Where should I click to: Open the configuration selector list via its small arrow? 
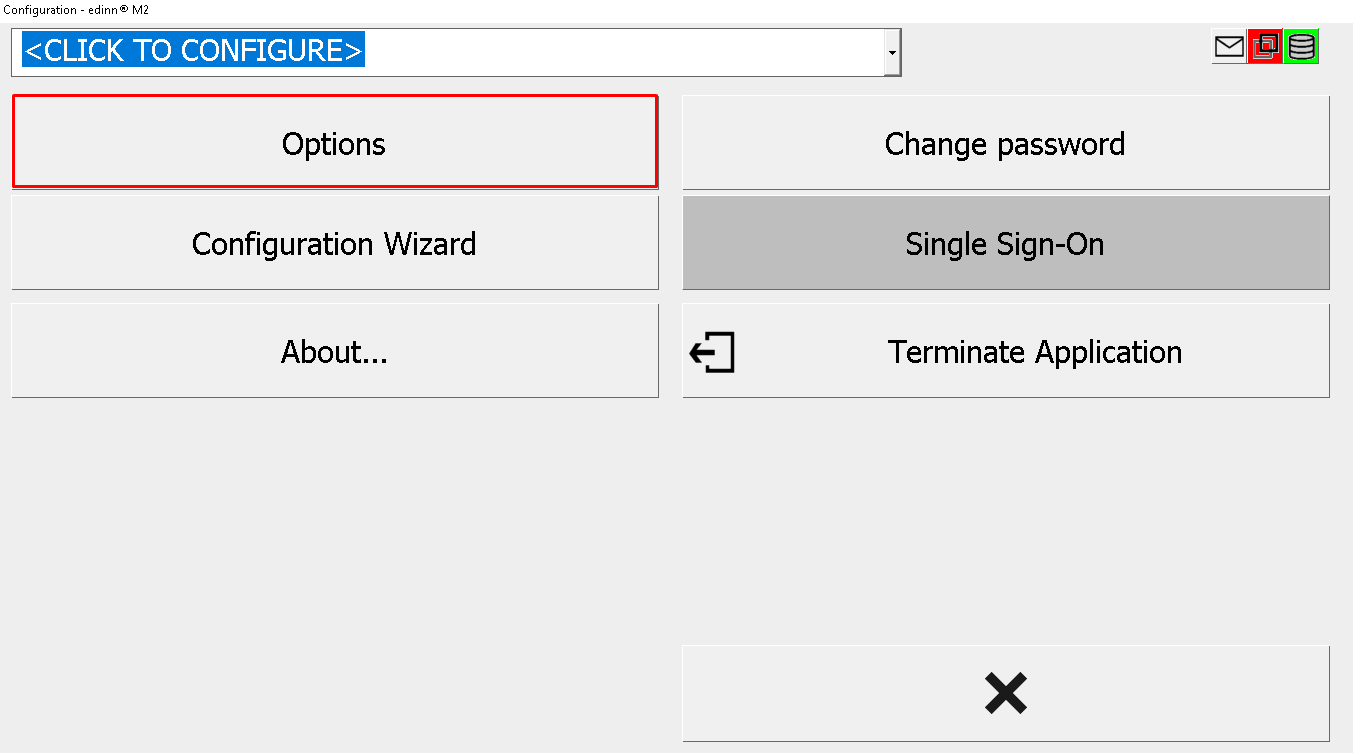pyautogui.click(x=892, y=52)
